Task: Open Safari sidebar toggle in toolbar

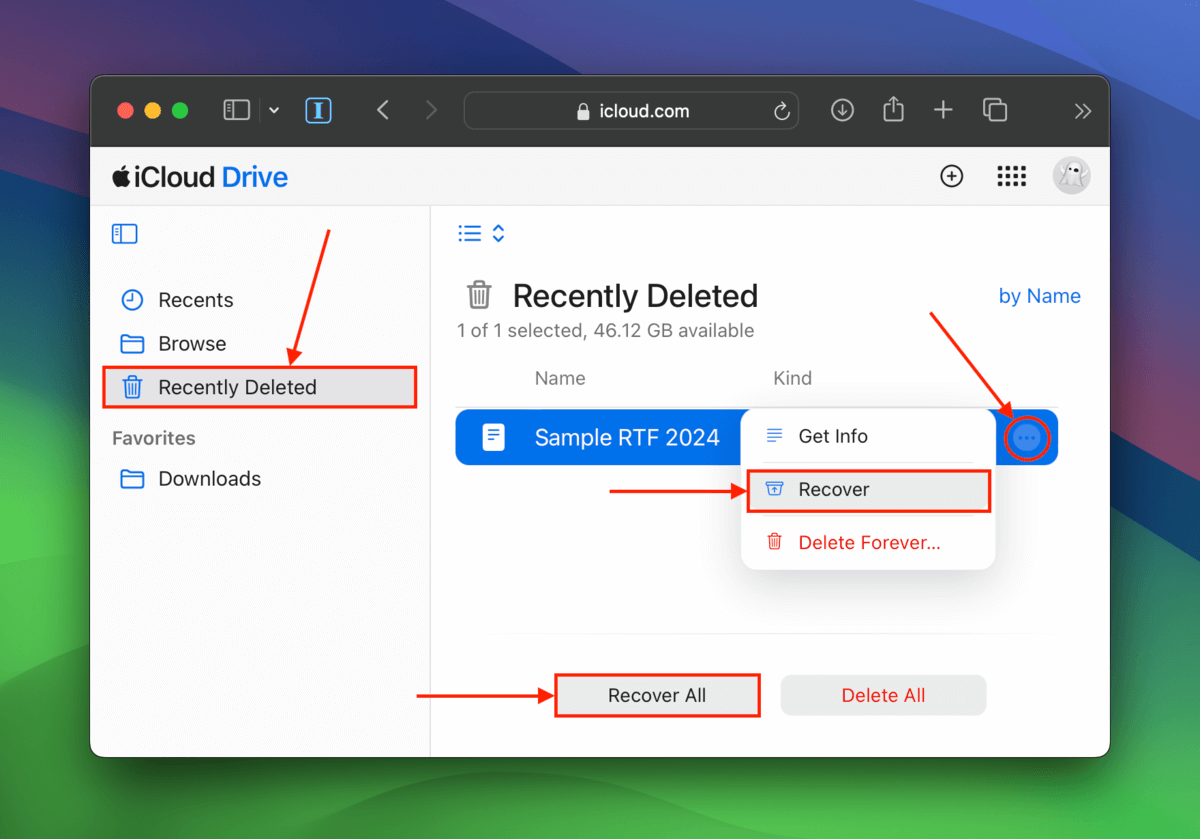Action: [237, 110]
